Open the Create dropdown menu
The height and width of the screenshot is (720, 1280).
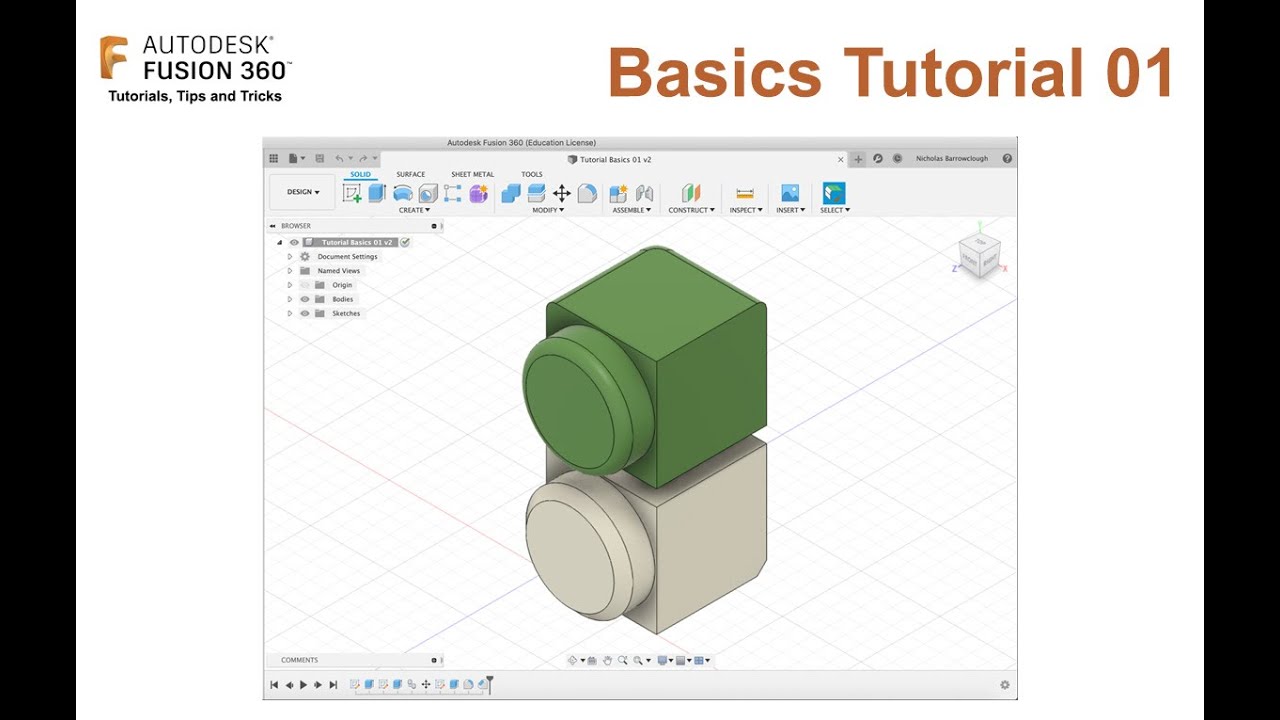[x=414, y=210]
